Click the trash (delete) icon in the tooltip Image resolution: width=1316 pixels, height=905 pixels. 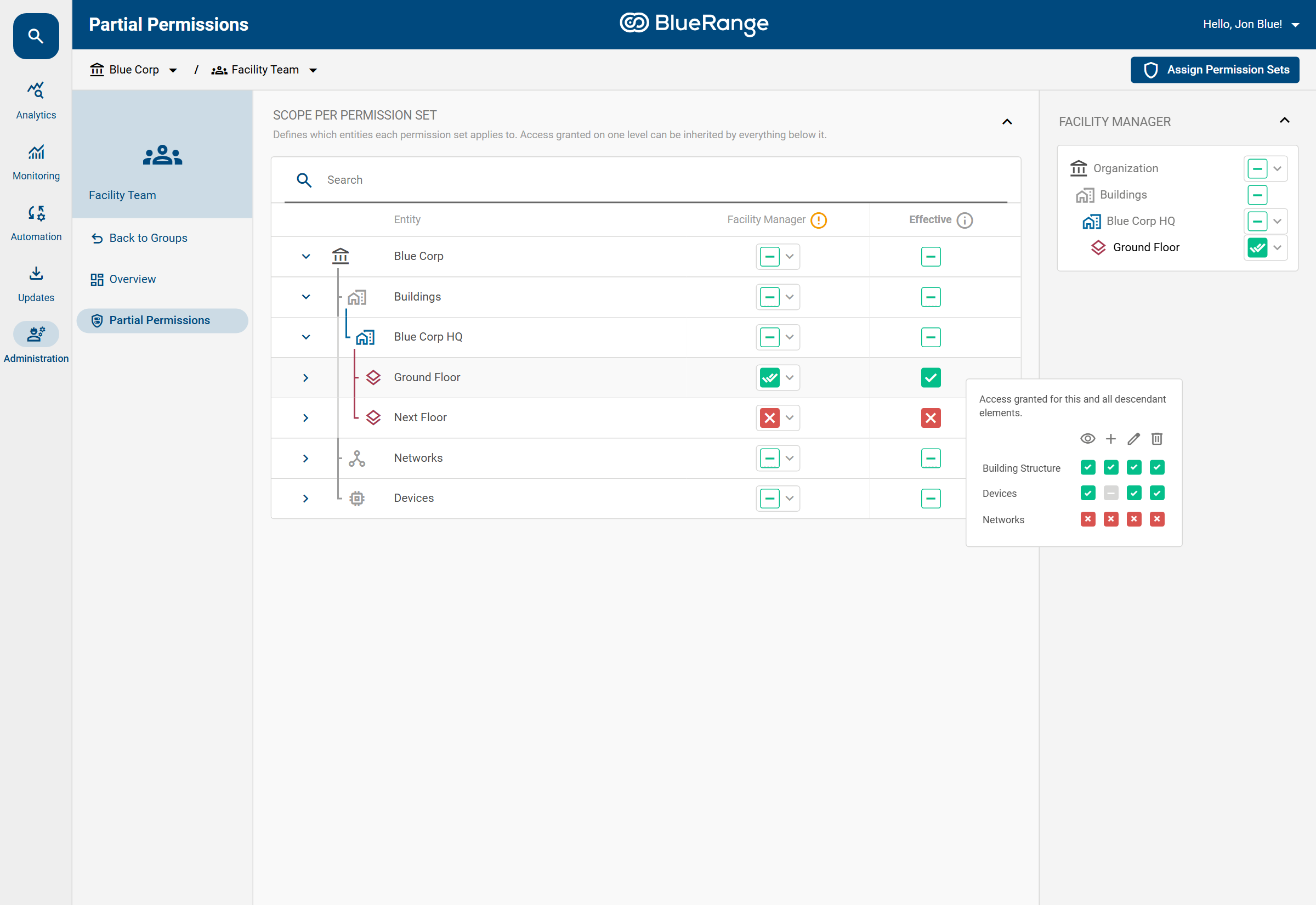1157,439
